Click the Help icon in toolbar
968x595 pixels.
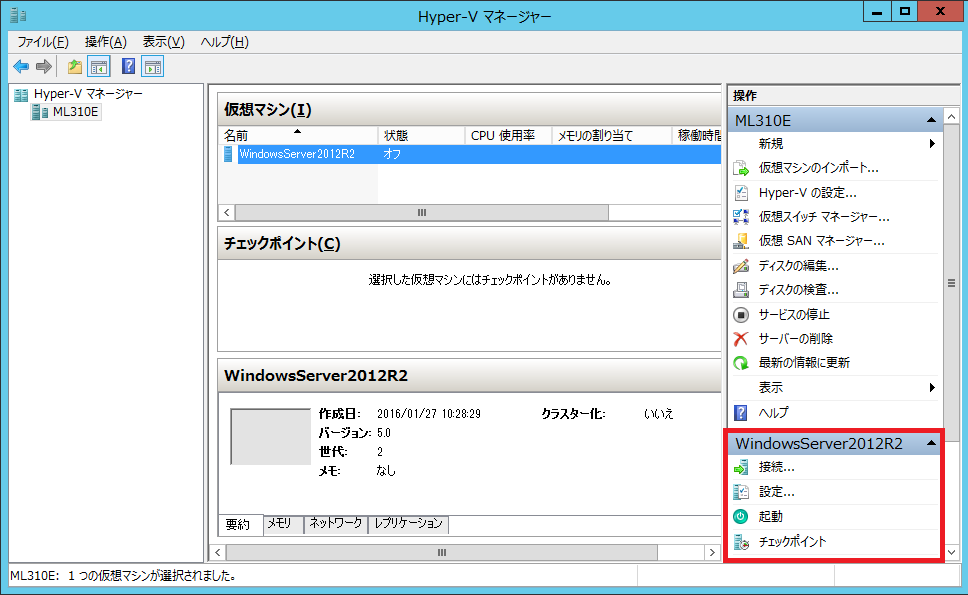128,67
